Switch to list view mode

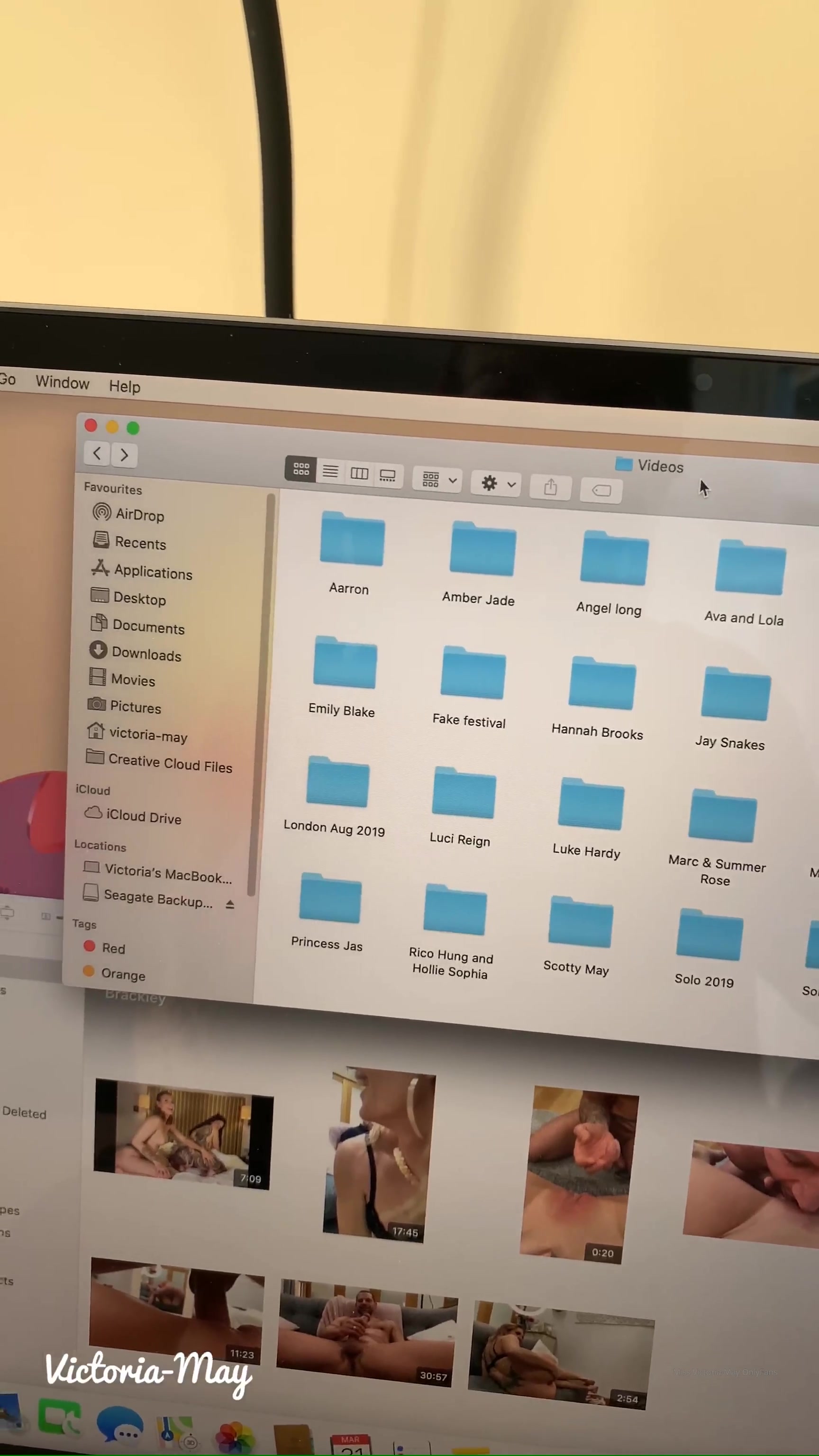pos(330,471)
